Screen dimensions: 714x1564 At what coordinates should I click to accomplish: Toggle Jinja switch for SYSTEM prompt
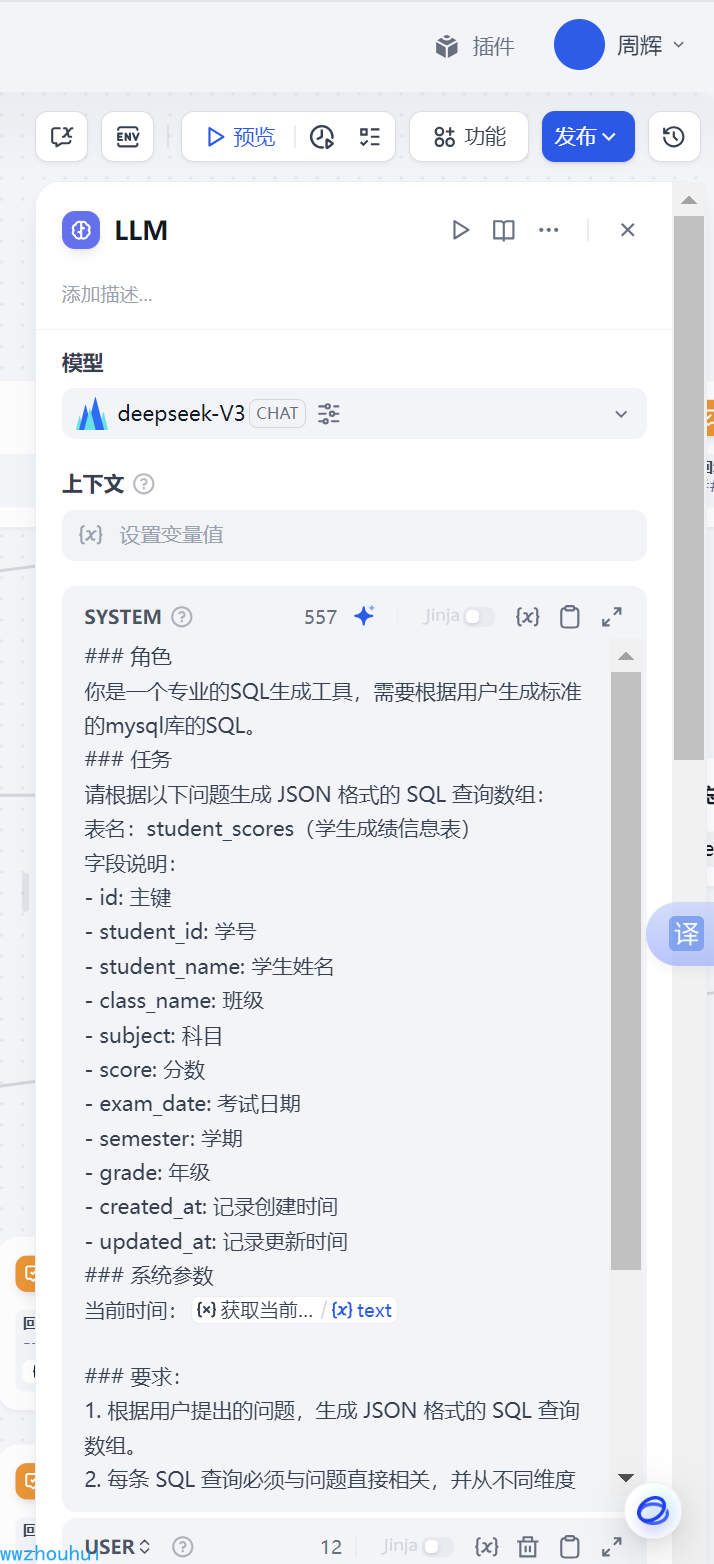(x=478, y=617)
